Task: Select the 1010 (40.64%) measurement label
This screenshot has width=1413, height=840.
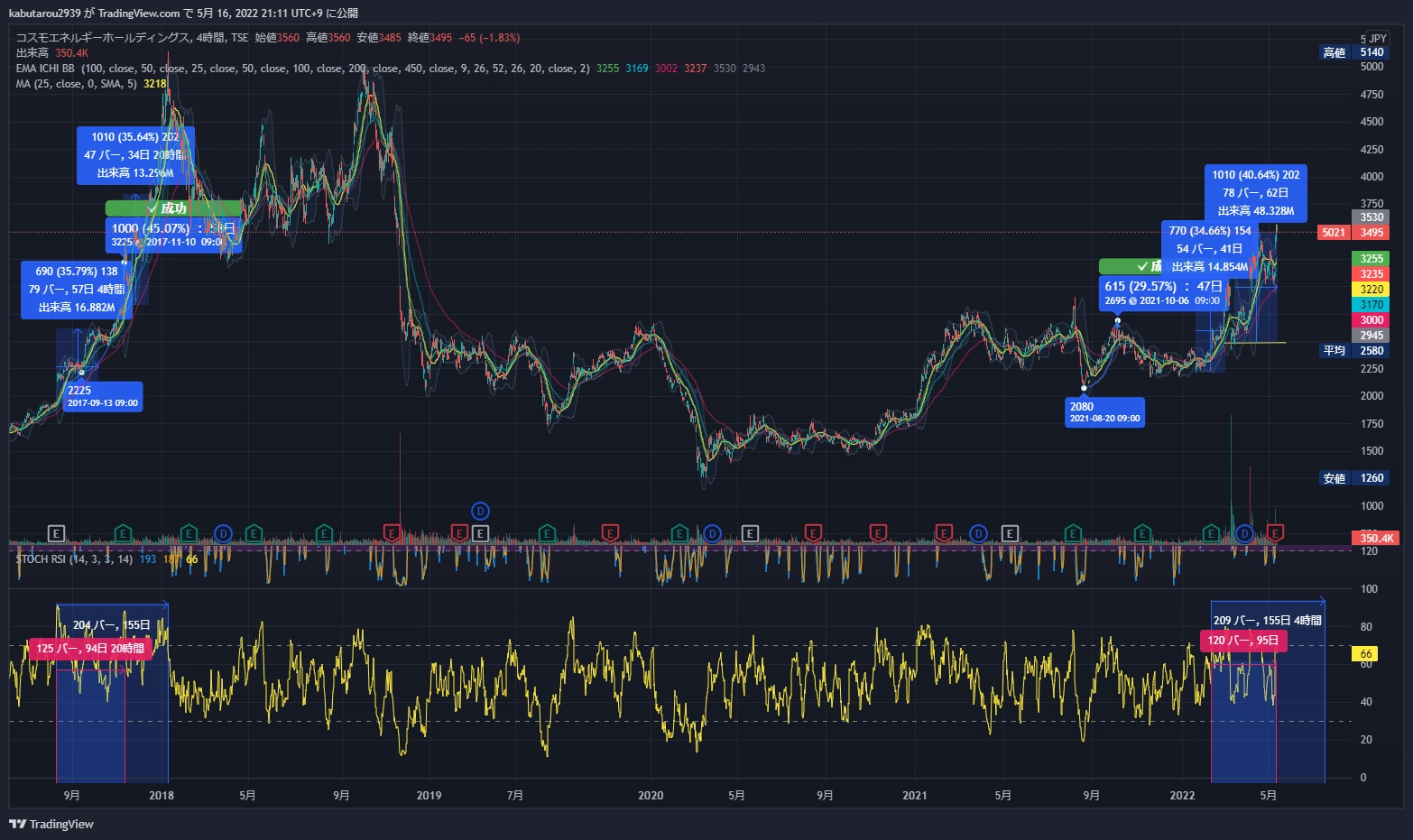Action: pyautogui.click(x=1255, y=192)
